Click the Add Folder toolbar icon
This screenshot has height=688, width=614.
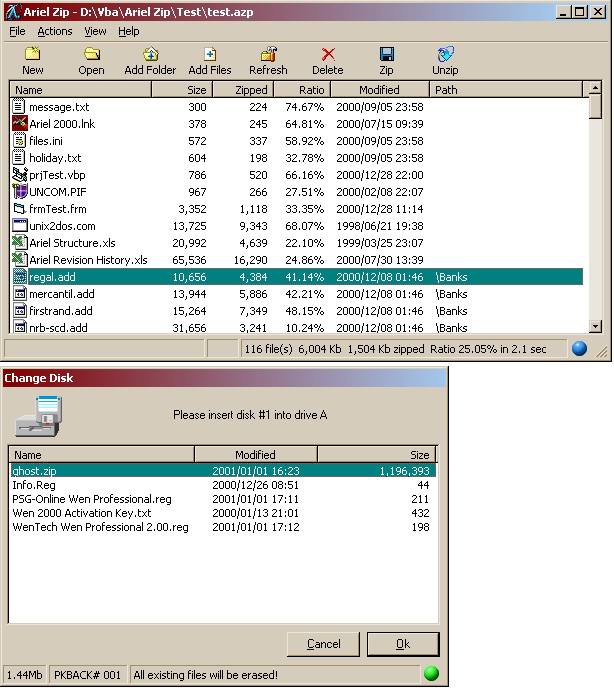[x=150, y=55]
